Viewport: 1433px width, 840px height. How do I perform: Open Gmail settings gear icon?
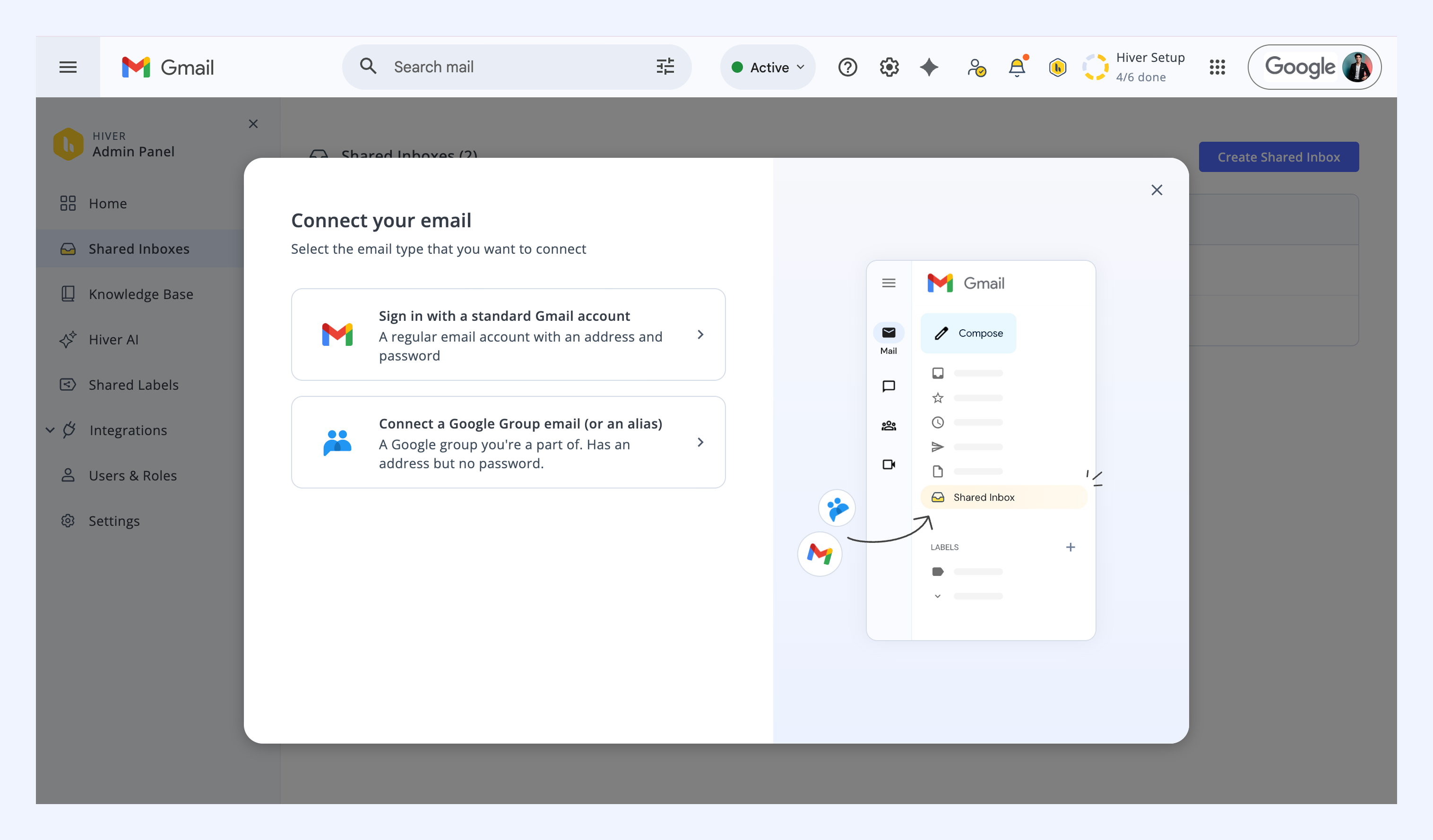click(x=889, y=67)
